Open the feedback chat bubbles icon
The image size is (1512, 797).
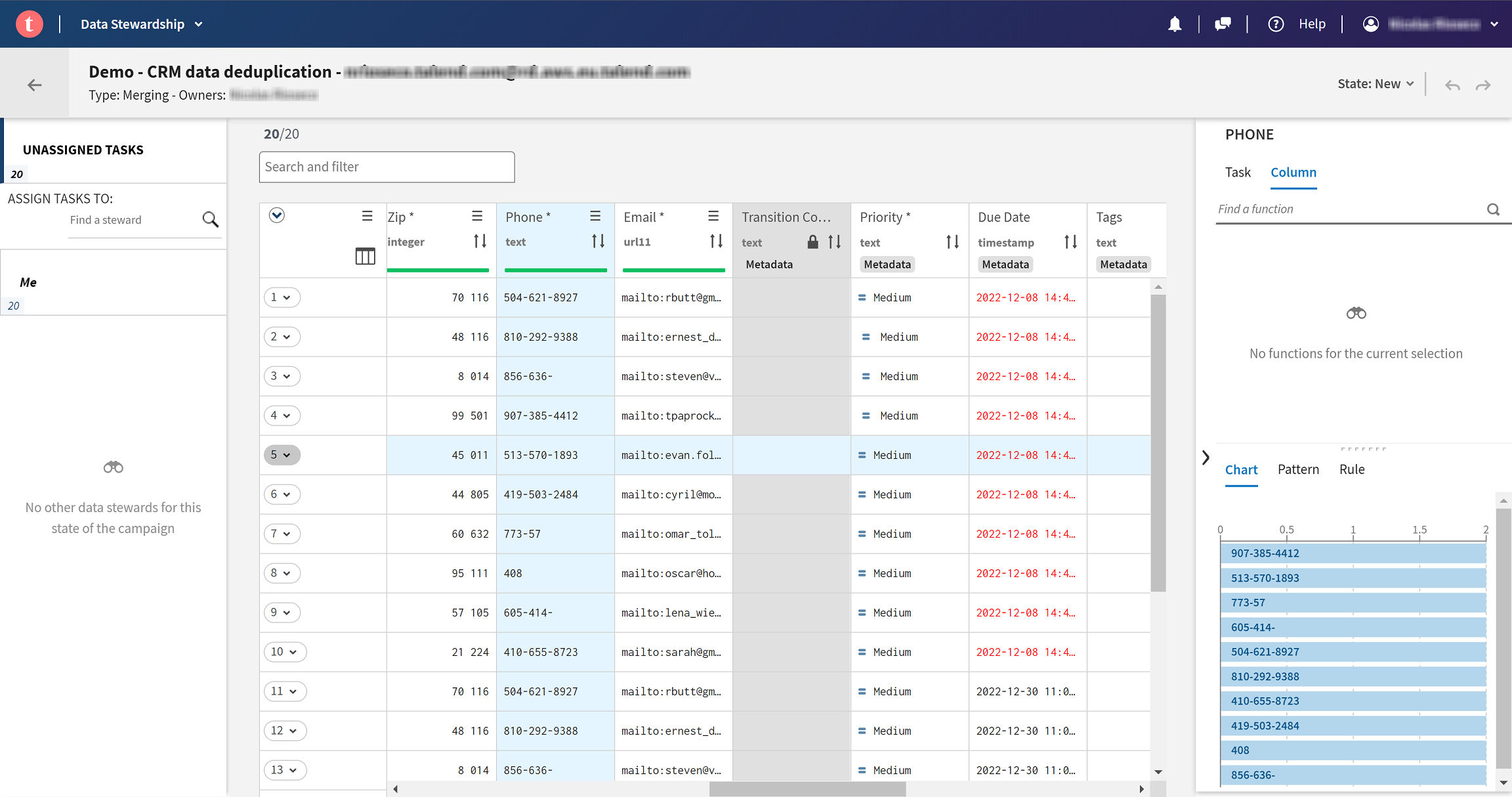pos(1223,24)
